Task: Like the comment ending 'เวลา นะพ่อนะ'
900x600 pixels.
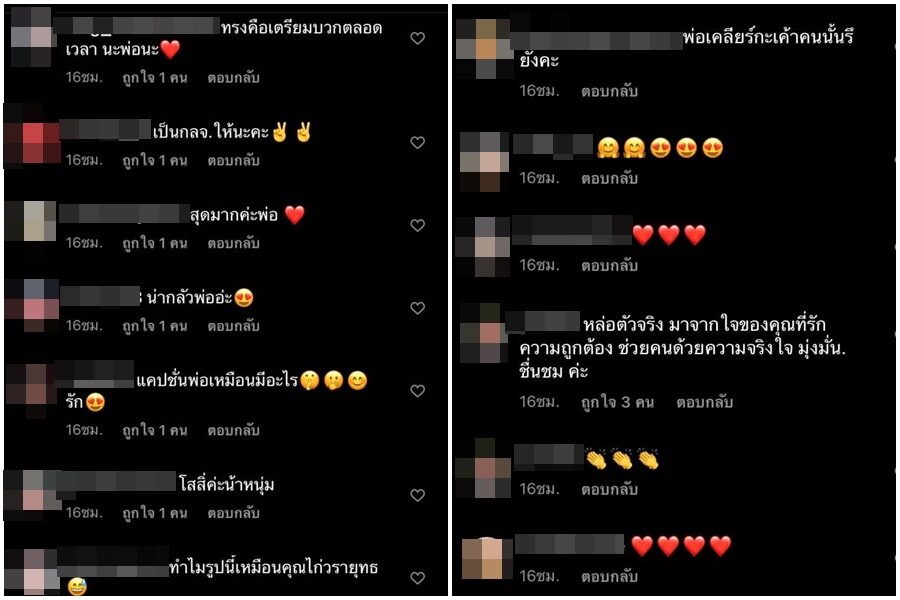Action: (417, 38)
